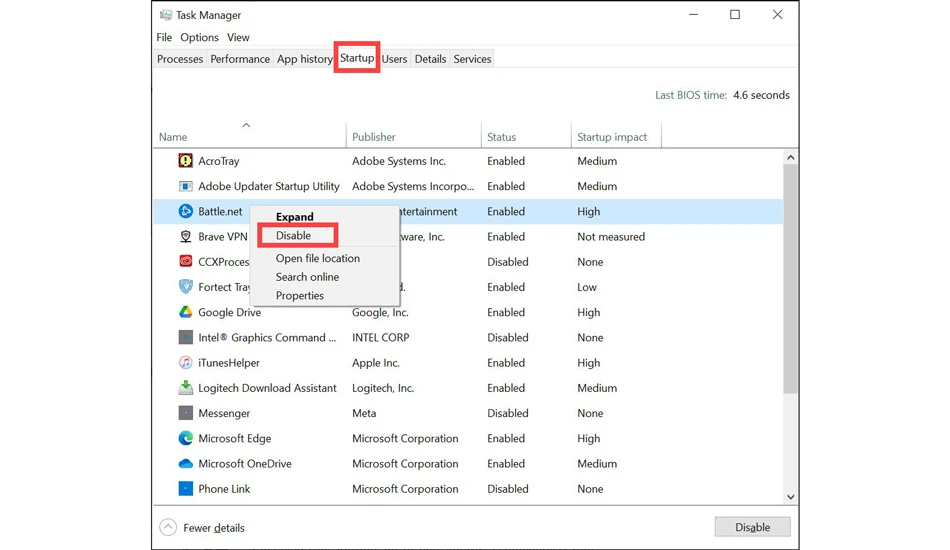Click the Microsoft OneDrive cloud icon
Image resolution: width=950 pixels, height=550 pixels.
coord(185,463)
